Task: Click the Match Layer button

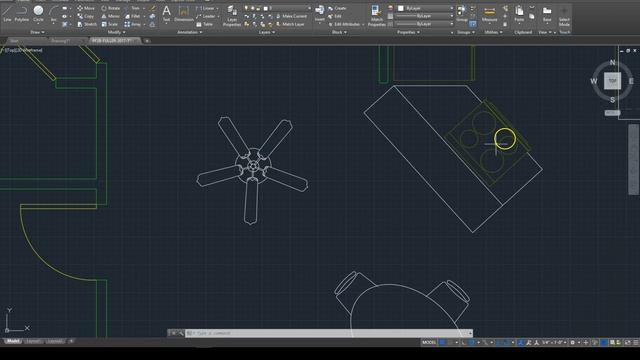Action: 290,24
